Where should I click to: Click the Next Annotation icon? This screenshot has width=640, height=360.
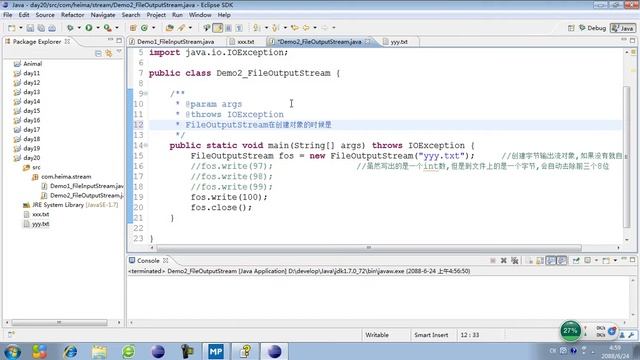click(256, 28)
